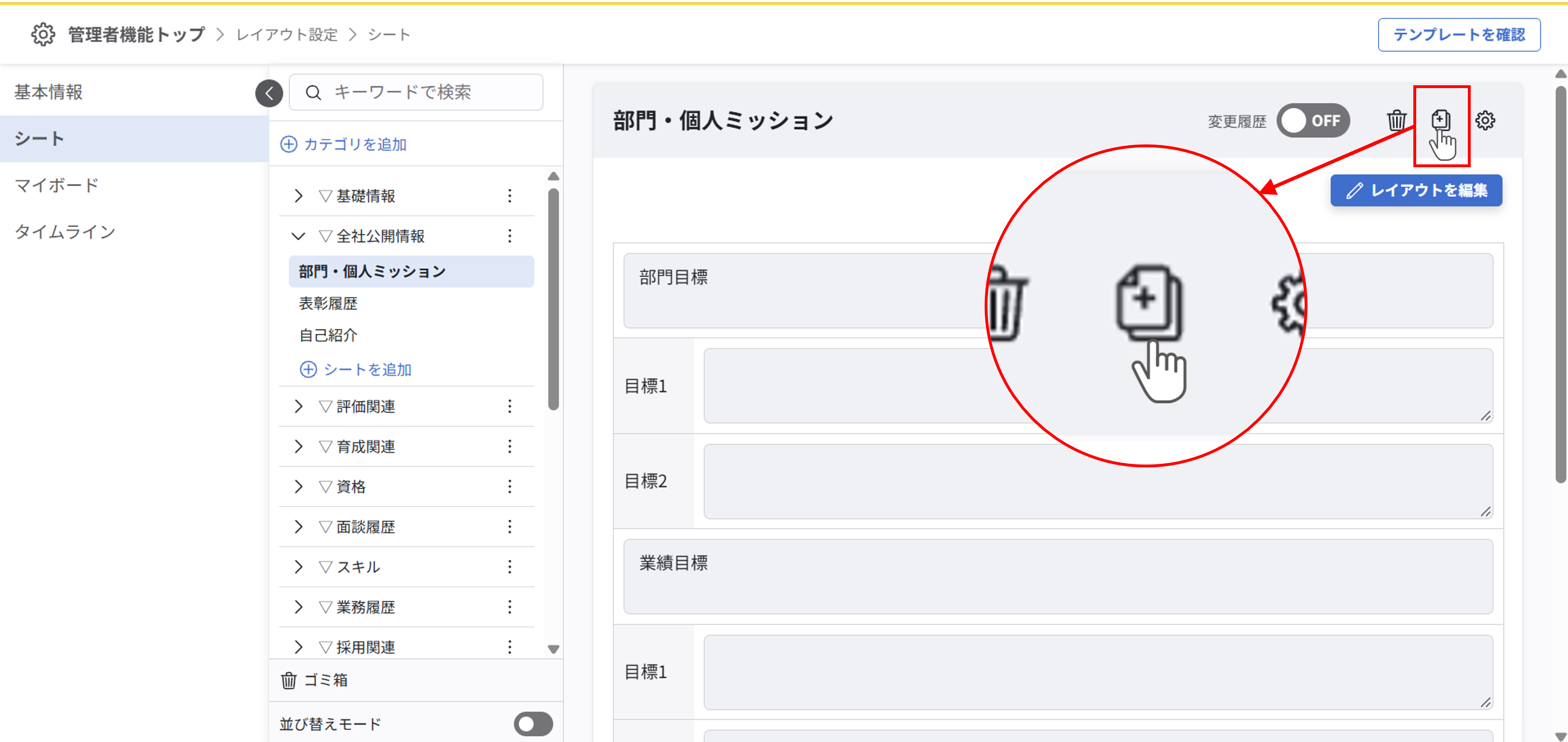Expand the 業務履歴 category

tap(298, 607)
